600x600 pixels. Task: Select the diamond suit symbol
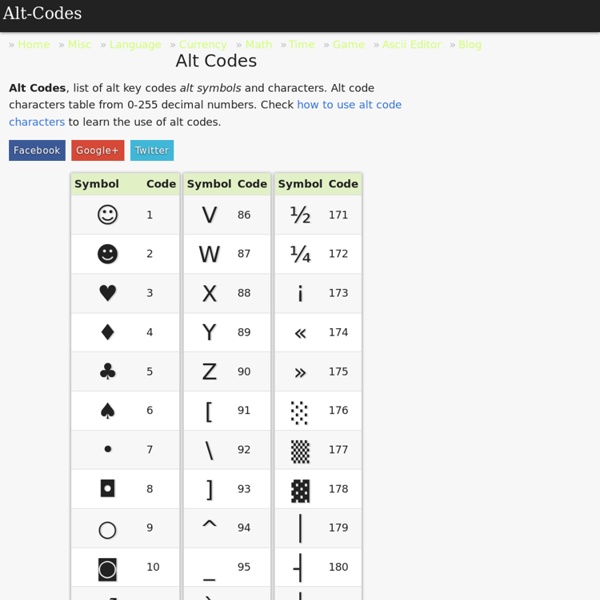tap(107, 332)
